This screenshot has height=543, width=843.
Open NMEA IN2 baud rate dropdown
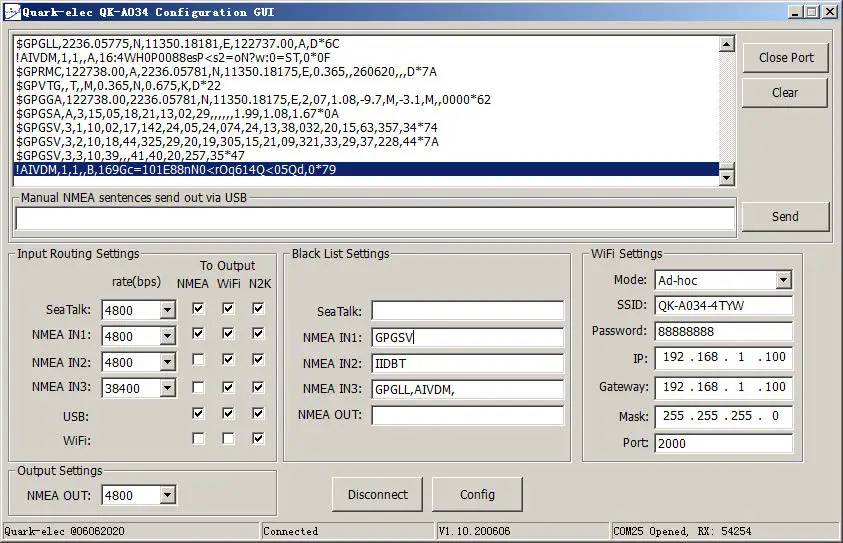(168, 362)
